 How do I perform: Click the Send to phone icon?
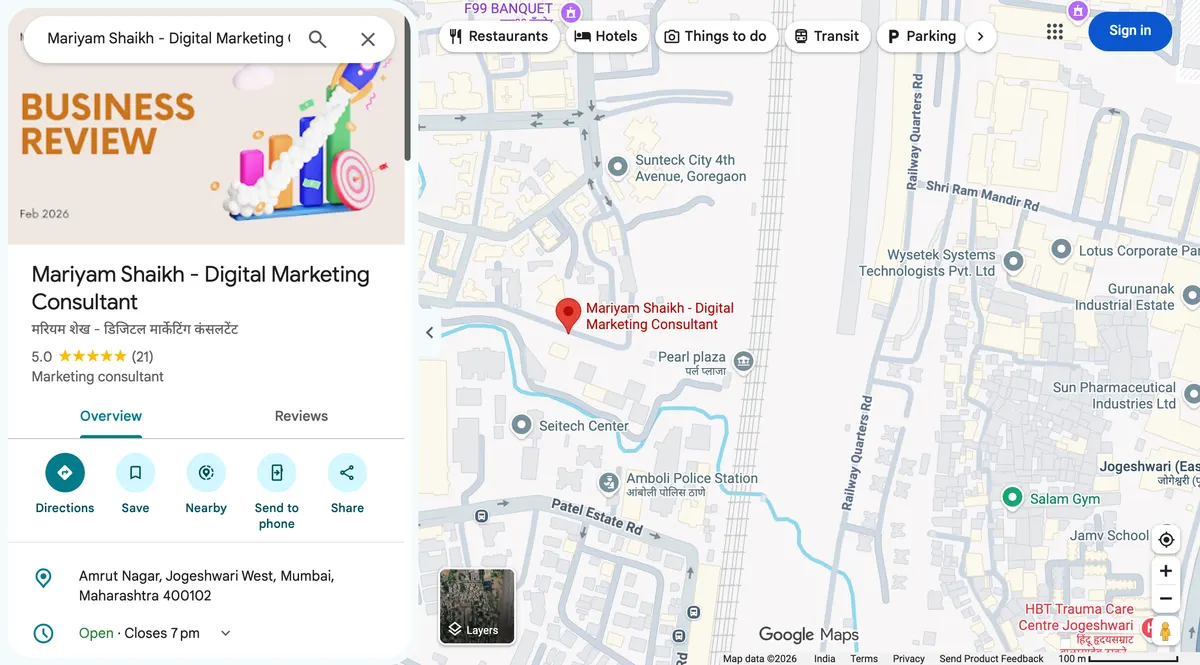point(277,473)
